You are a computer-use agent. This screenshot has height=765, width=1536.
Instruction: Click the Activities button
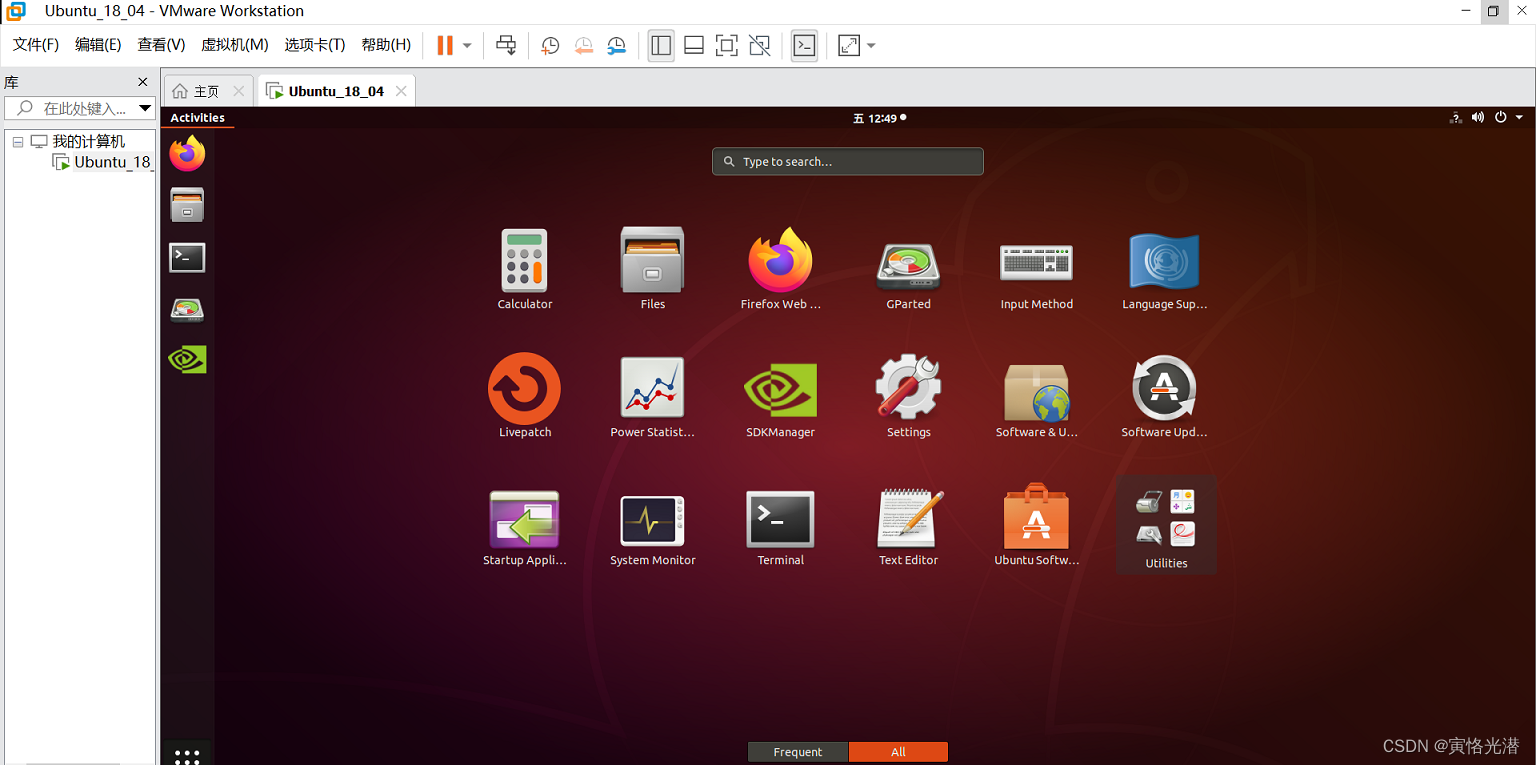[197, 118]
